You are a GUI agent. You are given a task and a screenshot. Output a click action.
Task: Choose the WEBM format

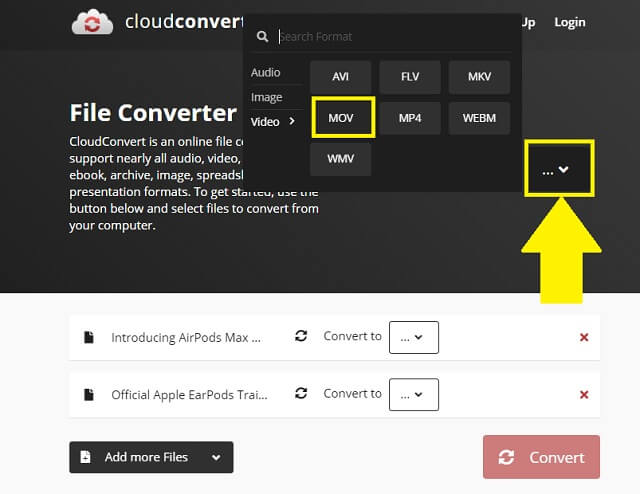coord(479,118)
